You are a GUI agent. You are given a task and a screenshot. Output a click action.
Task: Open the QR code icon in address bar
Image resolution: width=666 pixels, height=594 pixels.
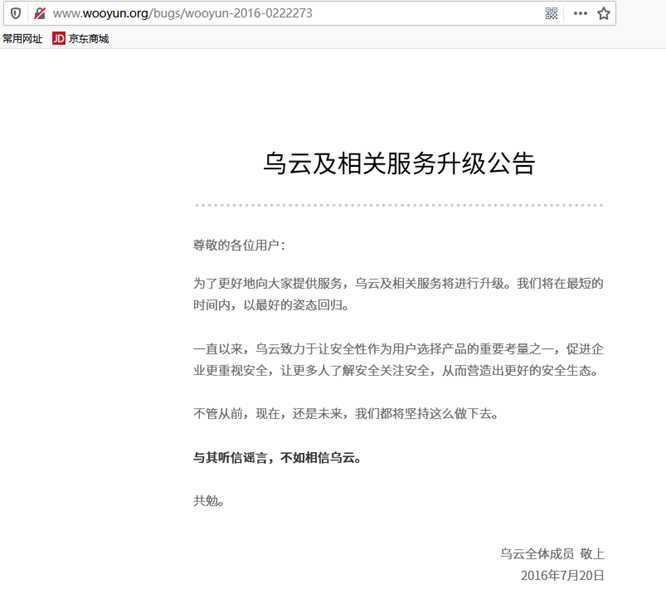[551, 14]
